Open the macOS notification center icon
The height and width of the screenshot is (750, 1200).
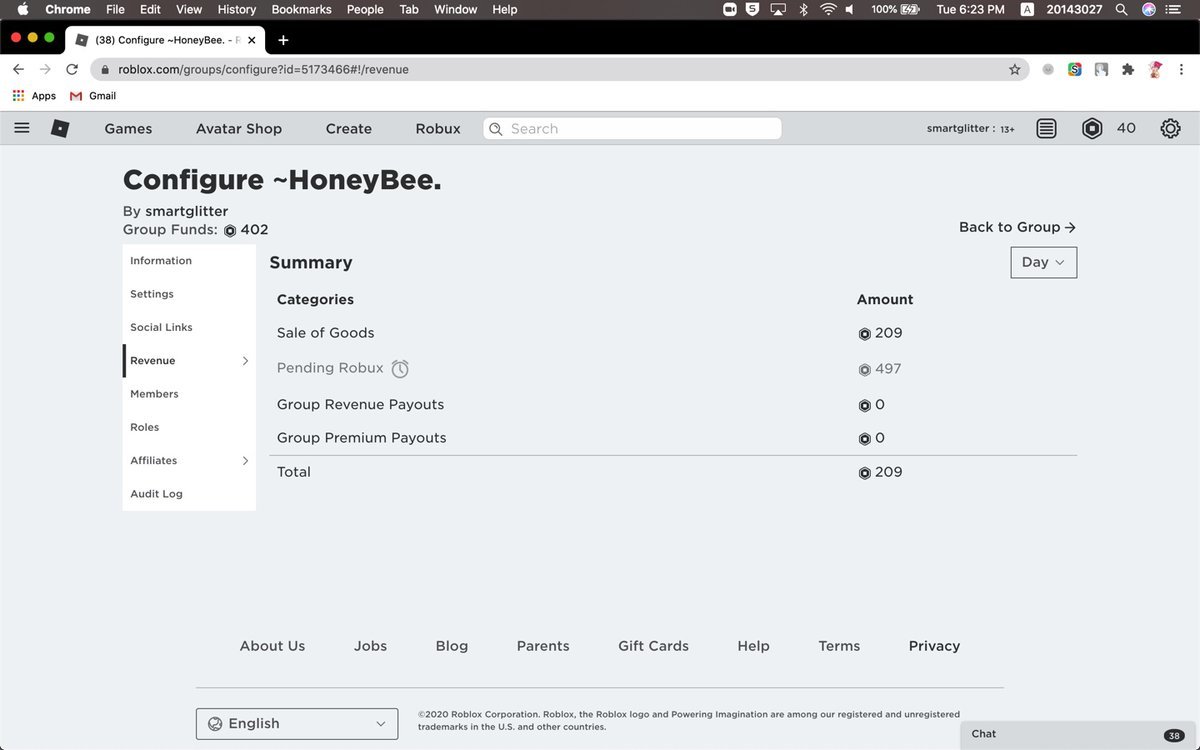point(1174,9)
